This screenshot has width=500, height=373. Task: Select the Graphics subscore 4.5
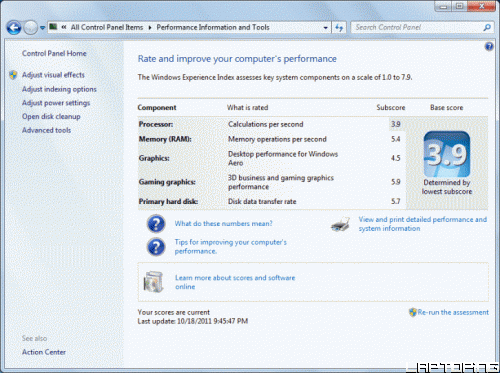396,158
